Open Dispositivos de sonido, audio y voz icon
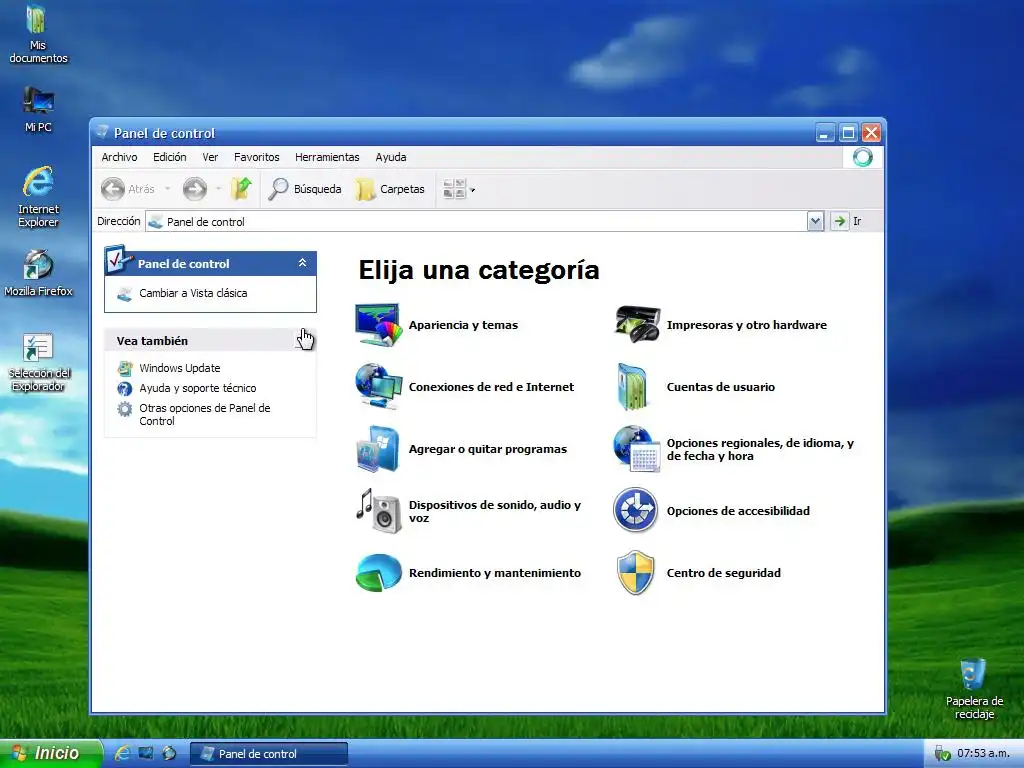The width and height of the screenshot is (1024, 768). [x=378, y=511]
